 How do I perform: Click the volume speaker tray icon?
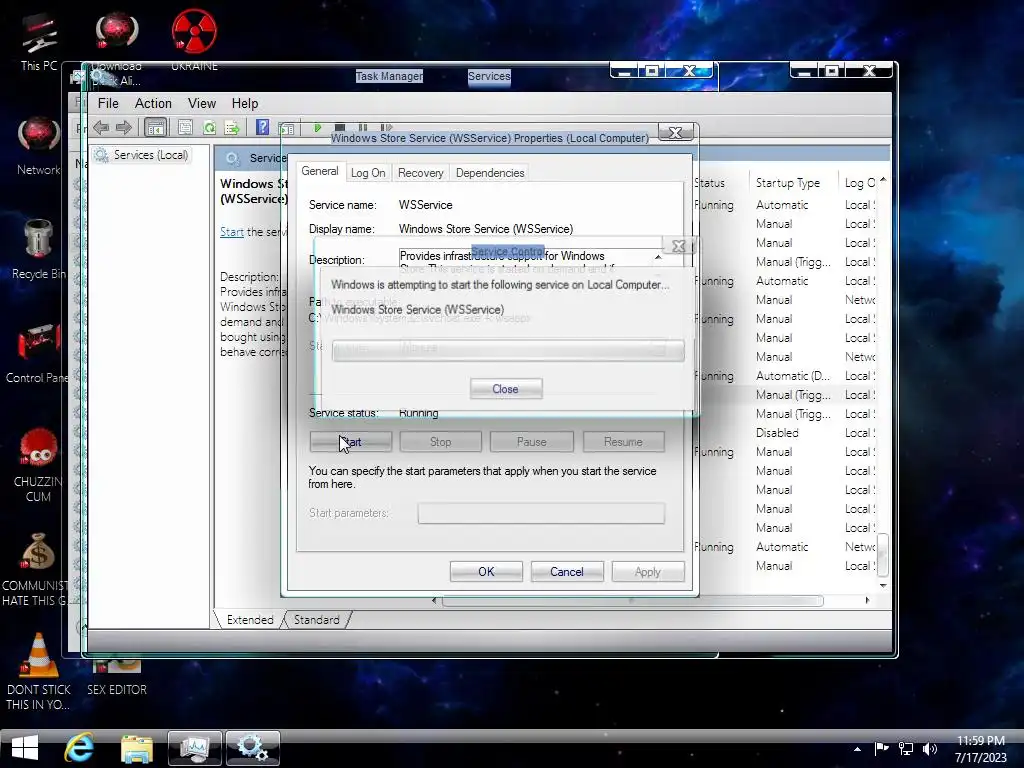[x=930, y=749]
